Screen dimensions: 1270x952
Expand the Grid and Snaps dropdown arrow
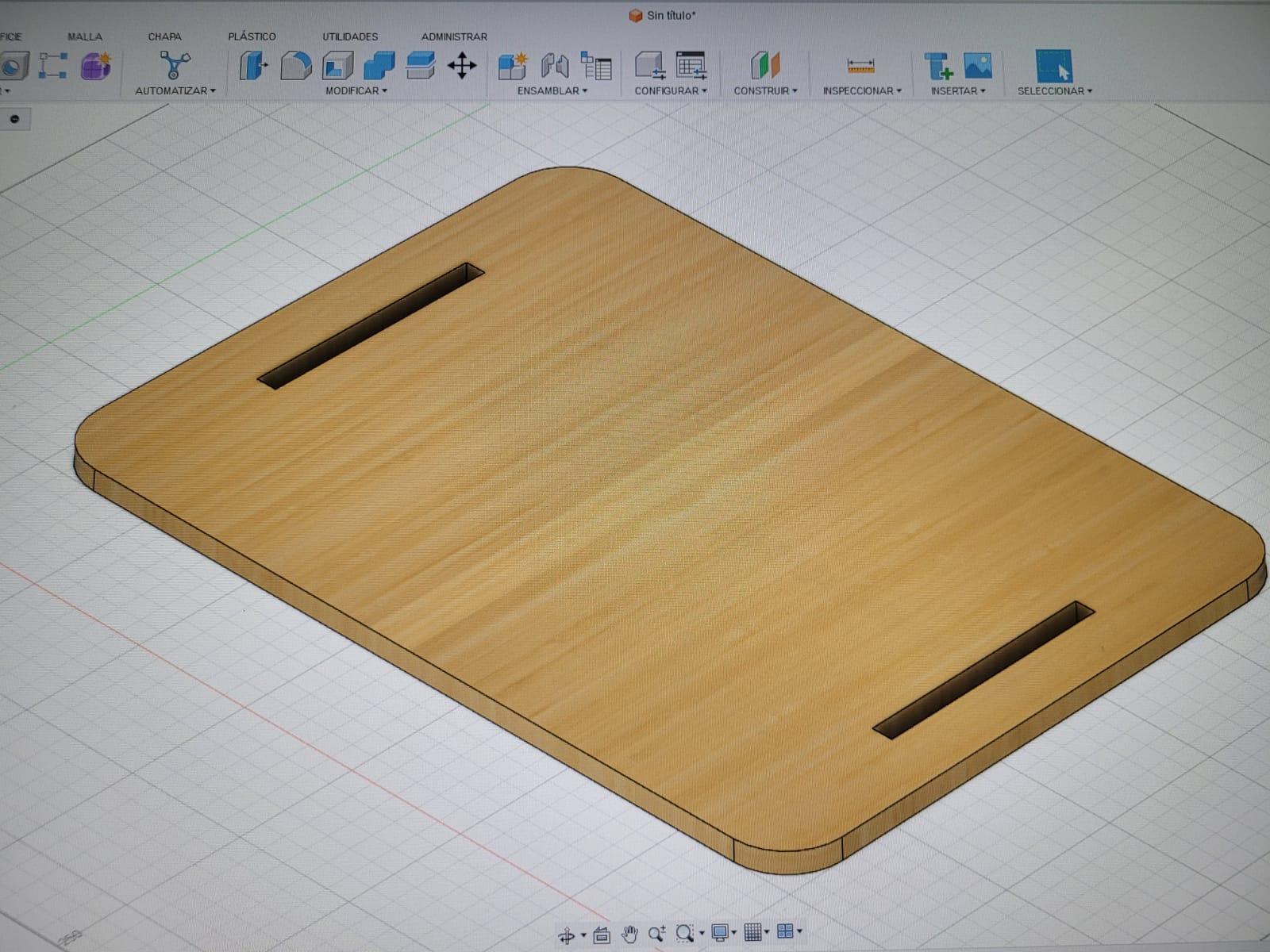tap(767, 931)
